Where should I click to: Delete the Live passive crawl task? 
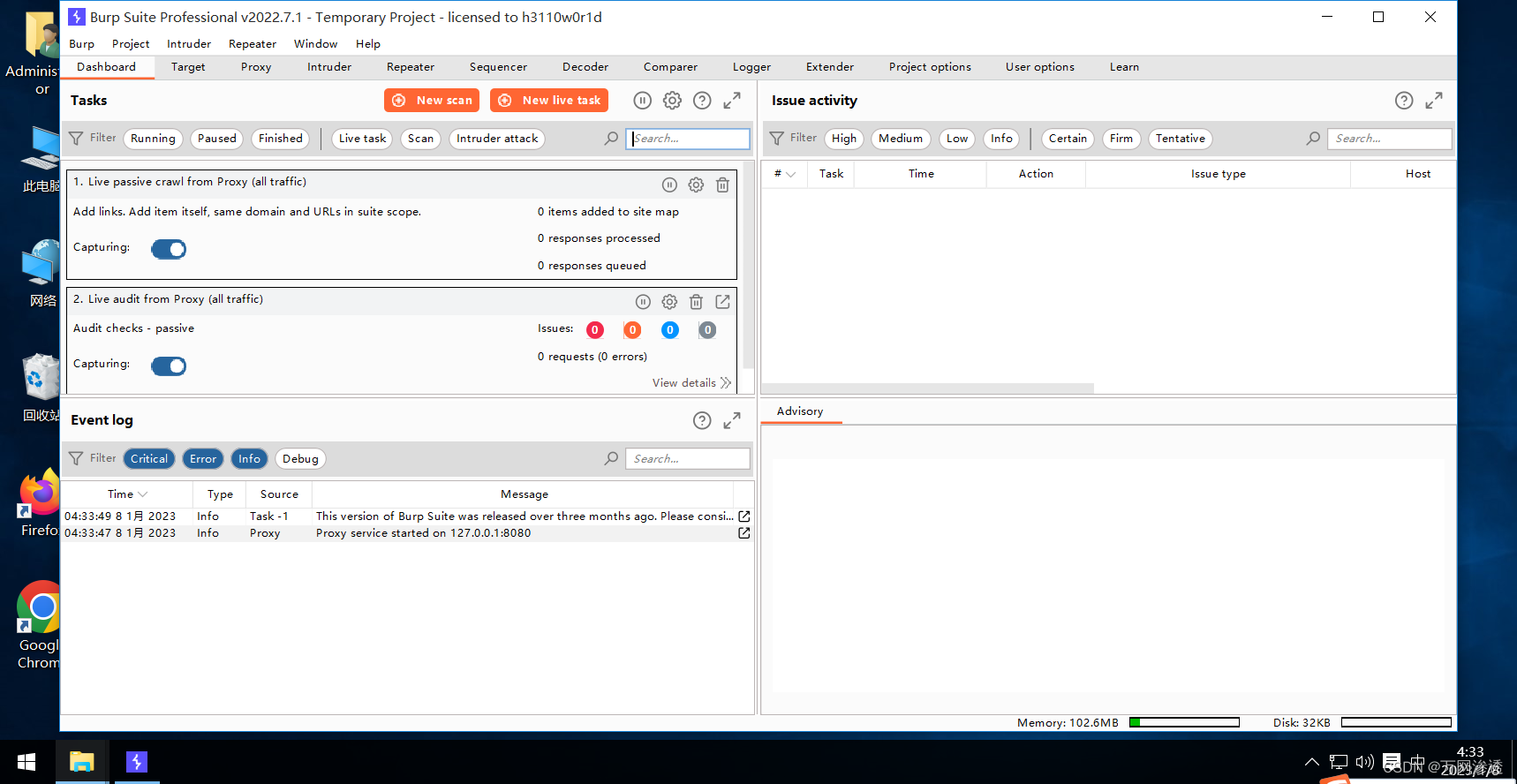pyautogui.click(x=722, y=185)
